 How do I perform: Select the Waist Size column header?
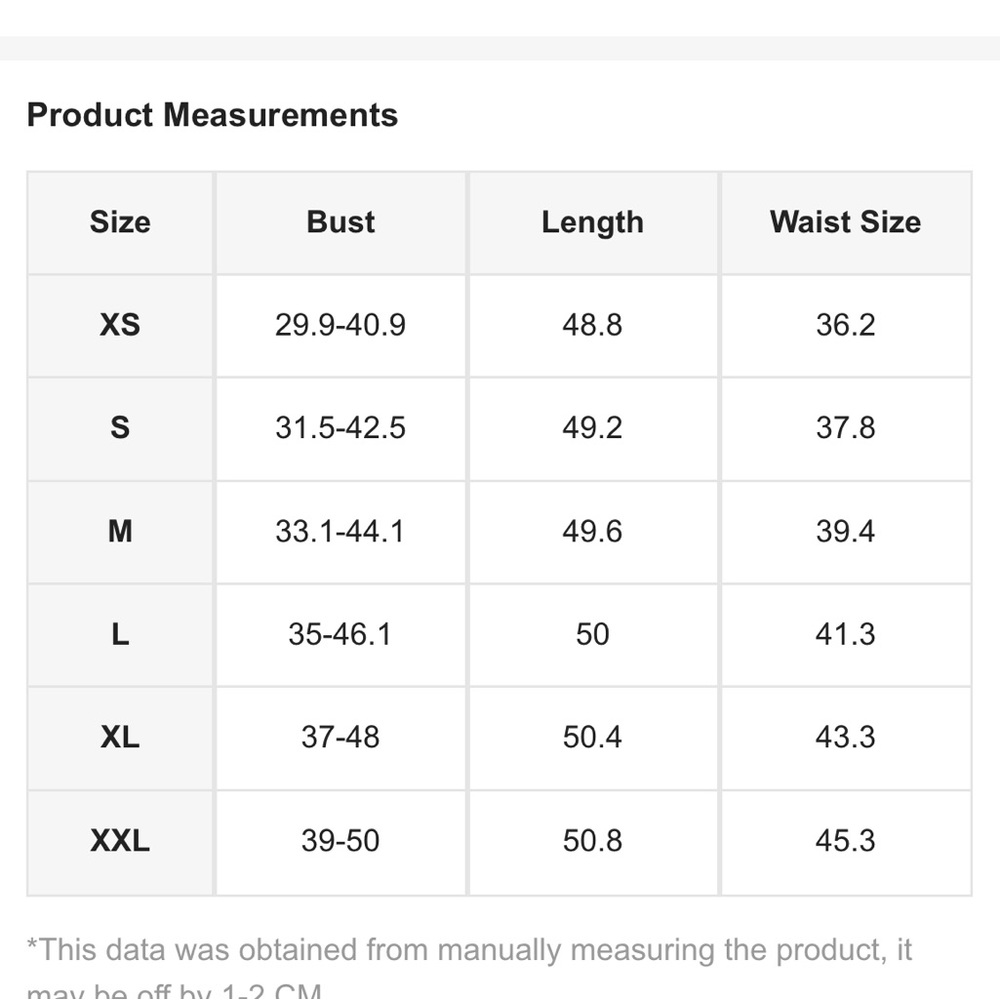[x=845, y=223]
